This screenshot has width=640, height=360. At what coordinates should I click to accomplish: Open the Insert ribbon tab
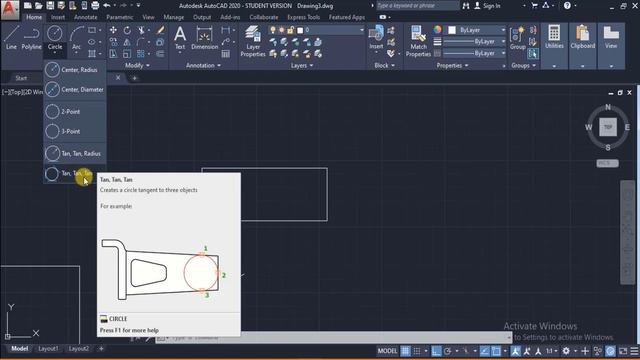pos(58,17)
